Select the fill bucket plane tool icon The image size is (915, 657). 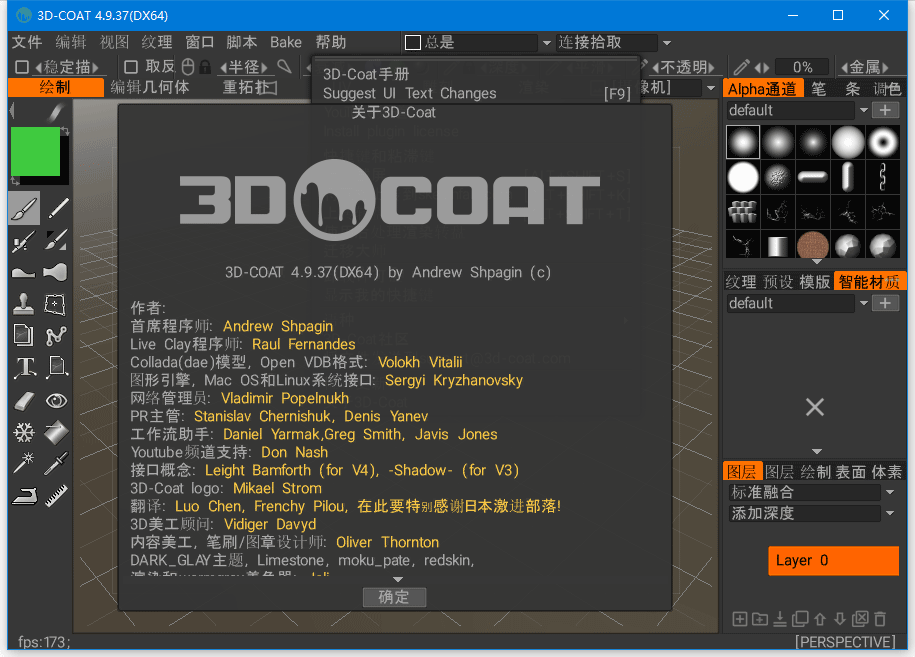click(x=57, y=432)
